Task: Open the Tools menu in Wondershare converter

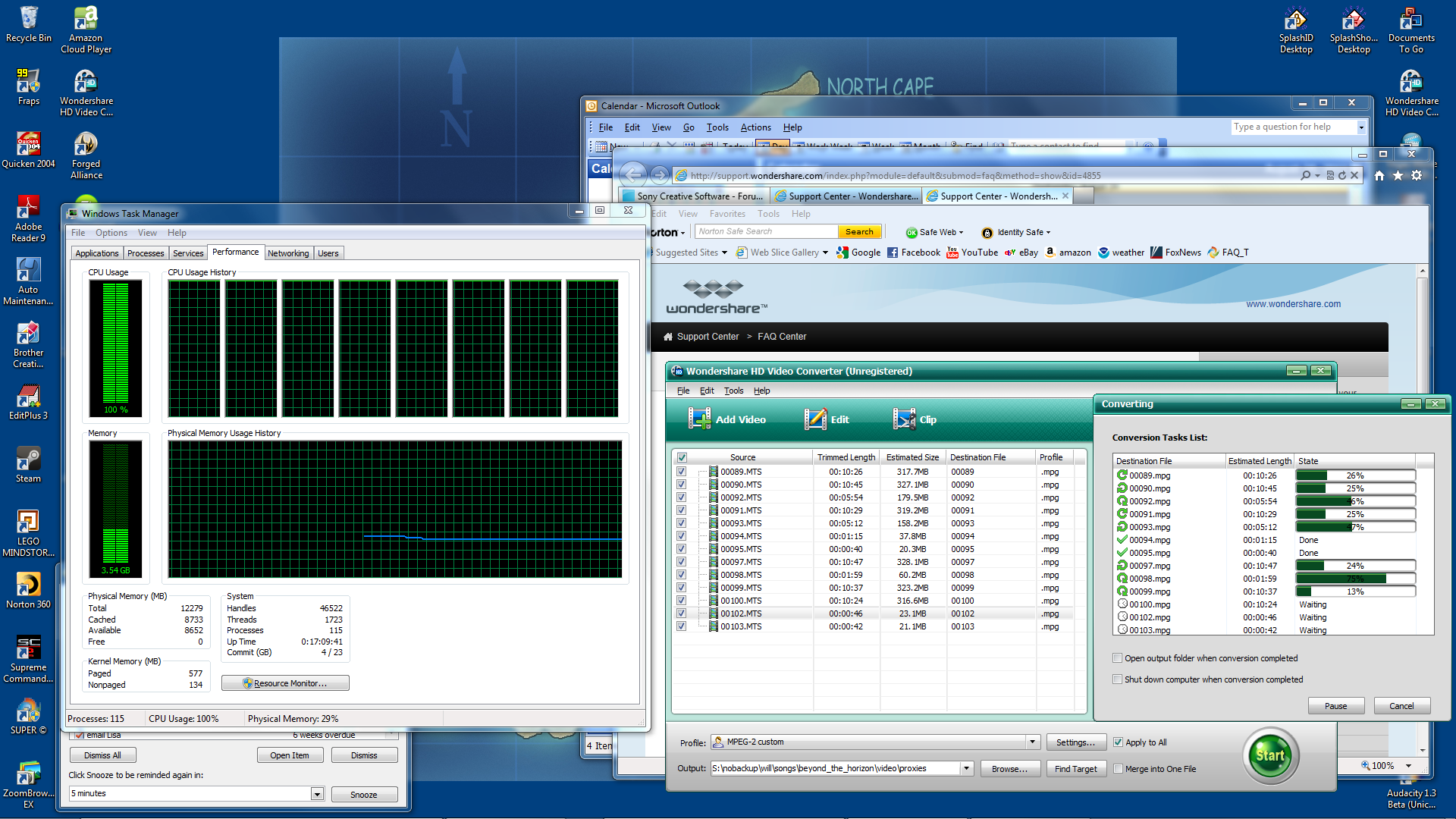Action: tap(733, 391)
